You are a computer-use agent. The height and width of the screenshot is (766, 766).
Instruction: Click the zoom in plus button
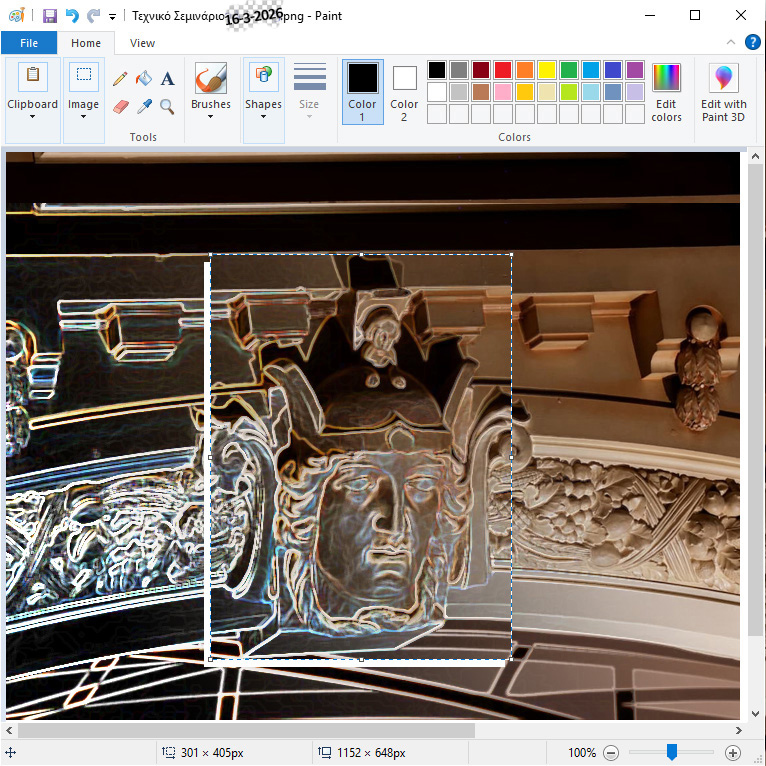point(732,752)
